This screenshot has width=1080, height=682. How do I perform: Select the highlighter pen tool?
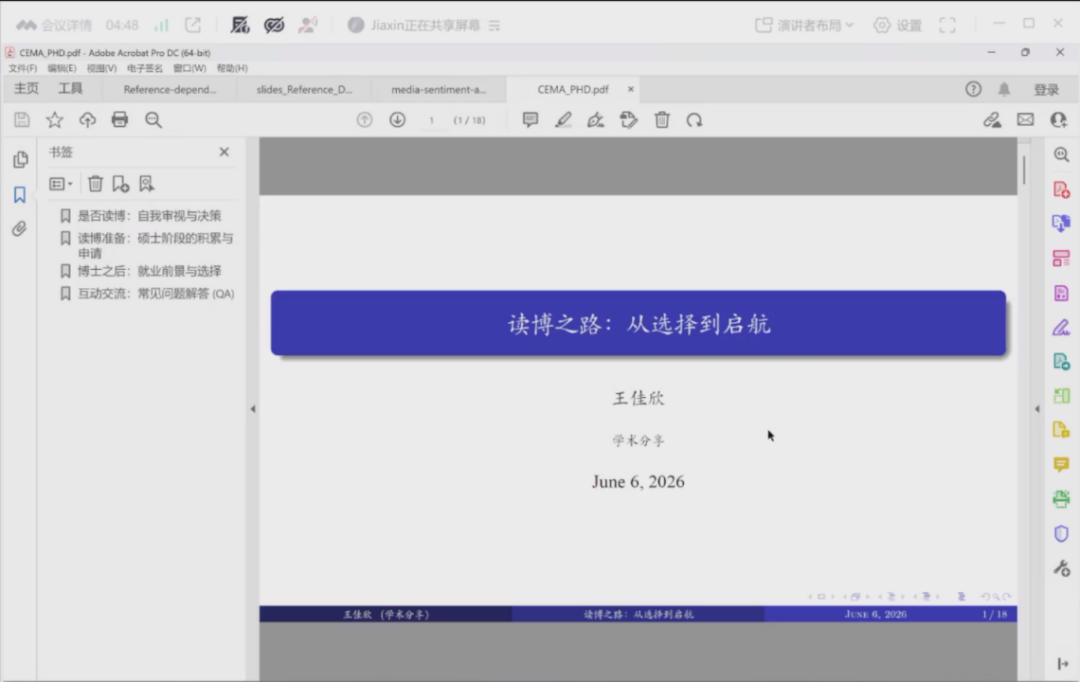563,120
